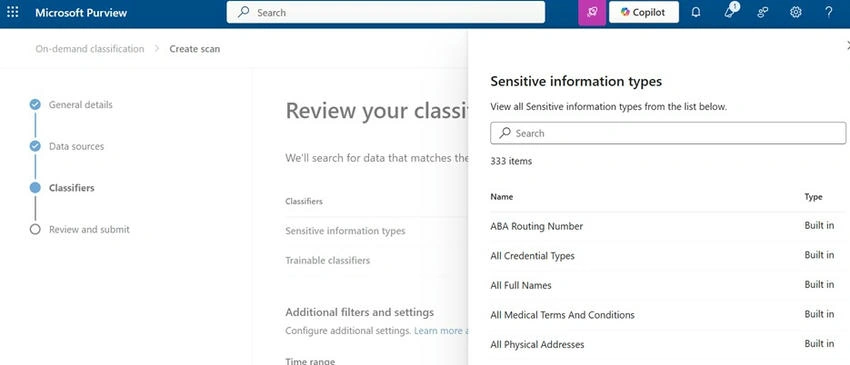
Task: Select All Physical Addresses row
Action: click(668, 344)
